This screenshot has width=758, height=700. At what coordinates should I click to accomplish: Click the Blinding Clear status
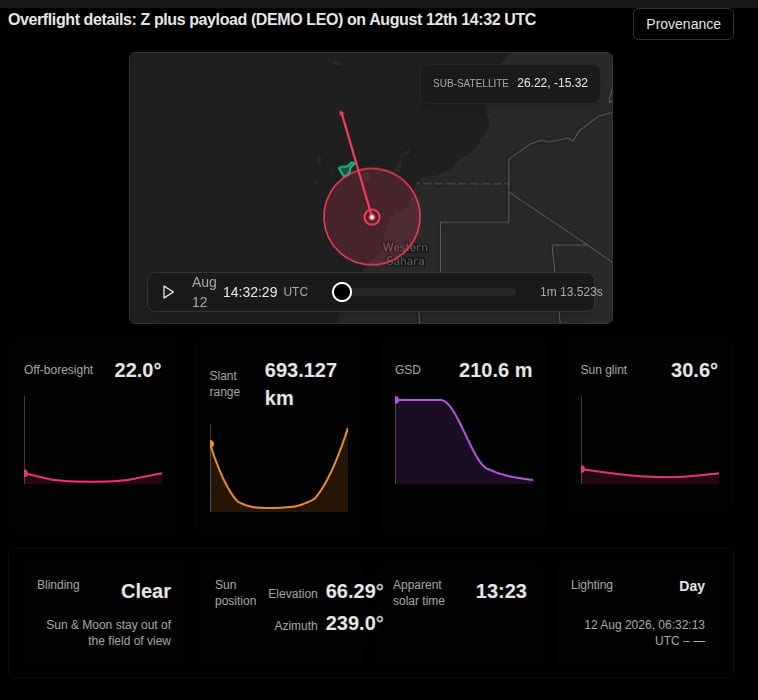[x=146, y=591]
